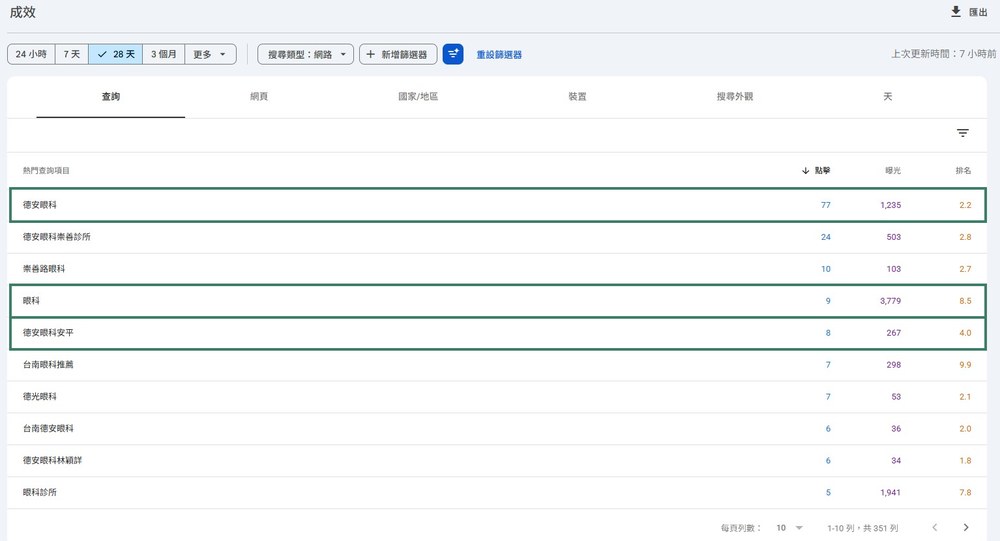Click the 重設篩選器 link
Screen dimensions: 1000x541
(499, 55)
